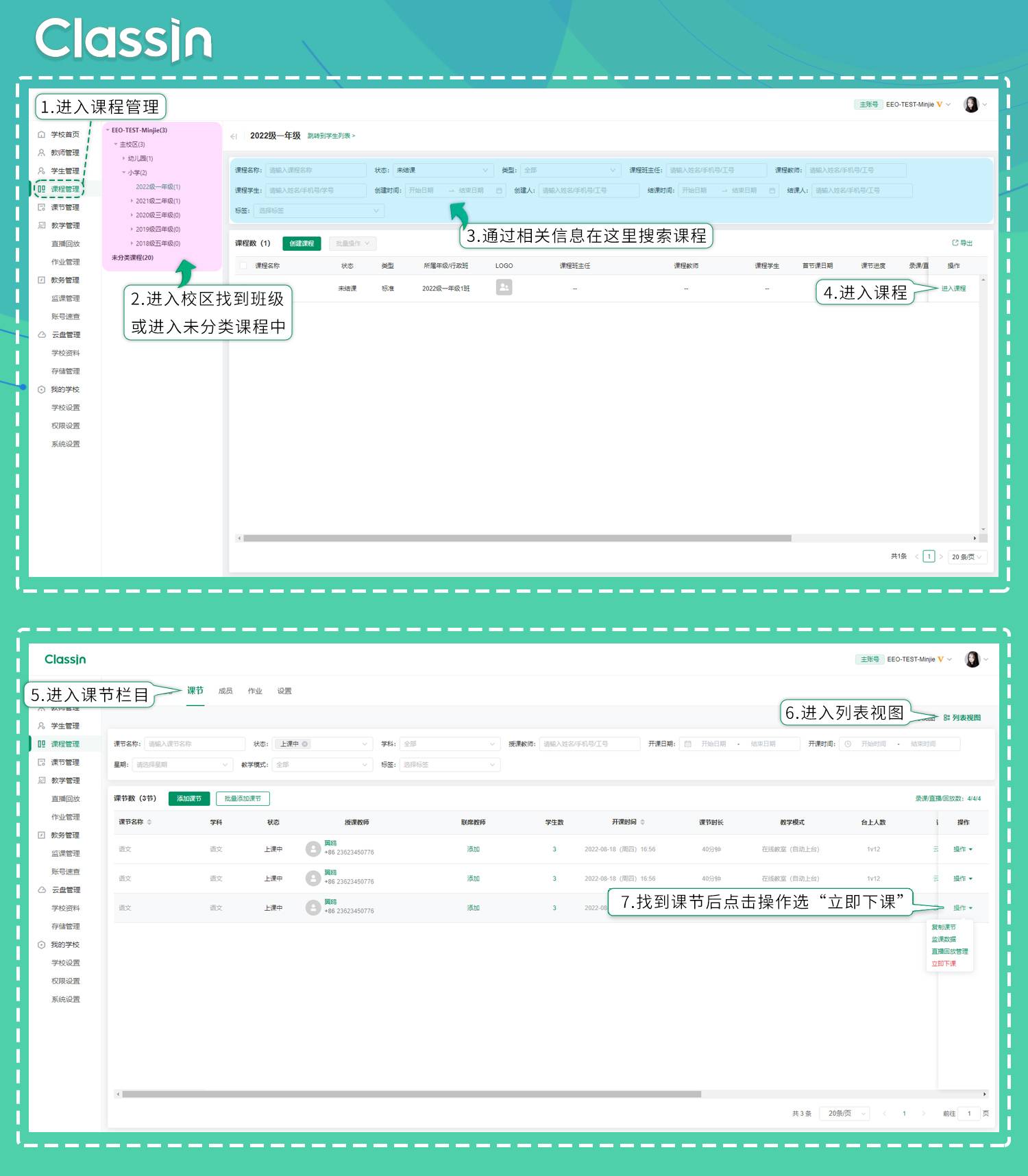Image resolution: width=1028 pixels, height=1176 pixels.
Task: Open the 批量操作 dropdown button
Action: click(352, 243)
